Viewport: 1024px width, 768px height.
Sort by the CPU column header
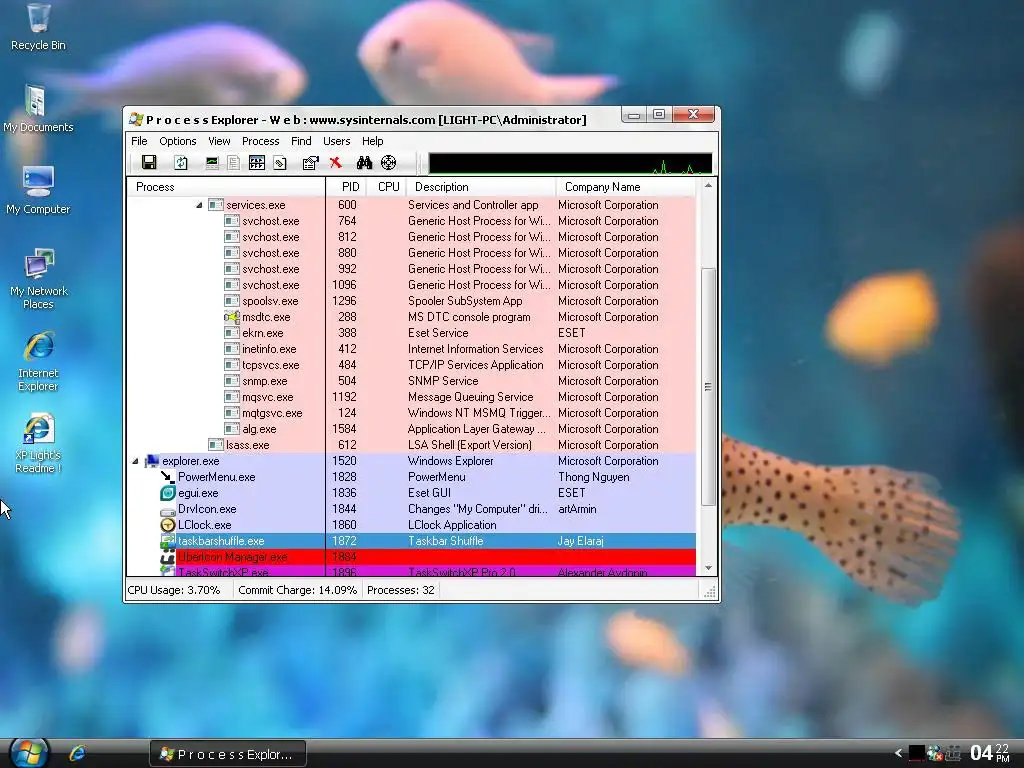click(387, 187)
